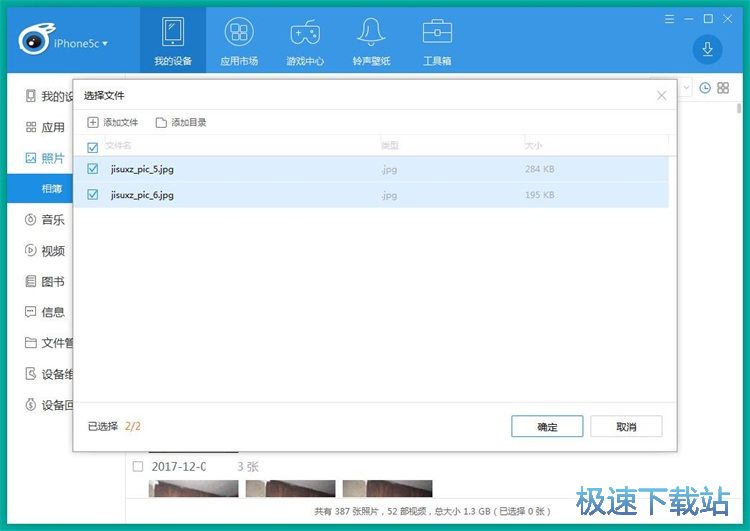Switch to grid view icon
The image size is (750, 531).
point(724,88)
